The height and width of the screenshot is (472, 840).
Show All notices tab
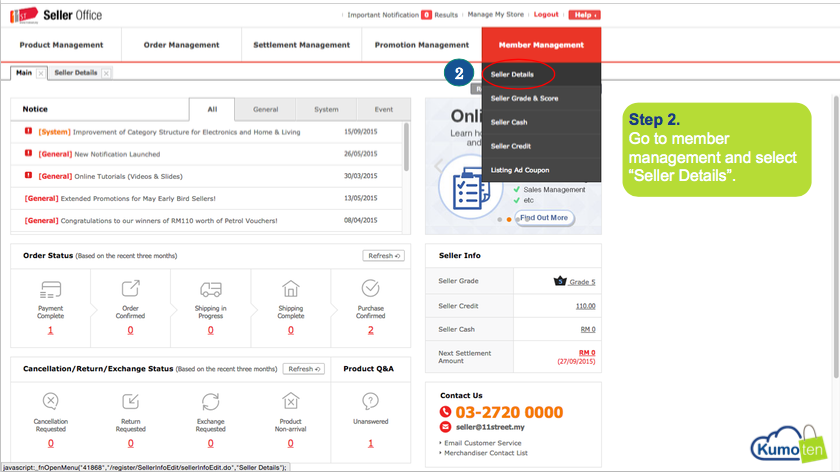click(x=212, y=109)
